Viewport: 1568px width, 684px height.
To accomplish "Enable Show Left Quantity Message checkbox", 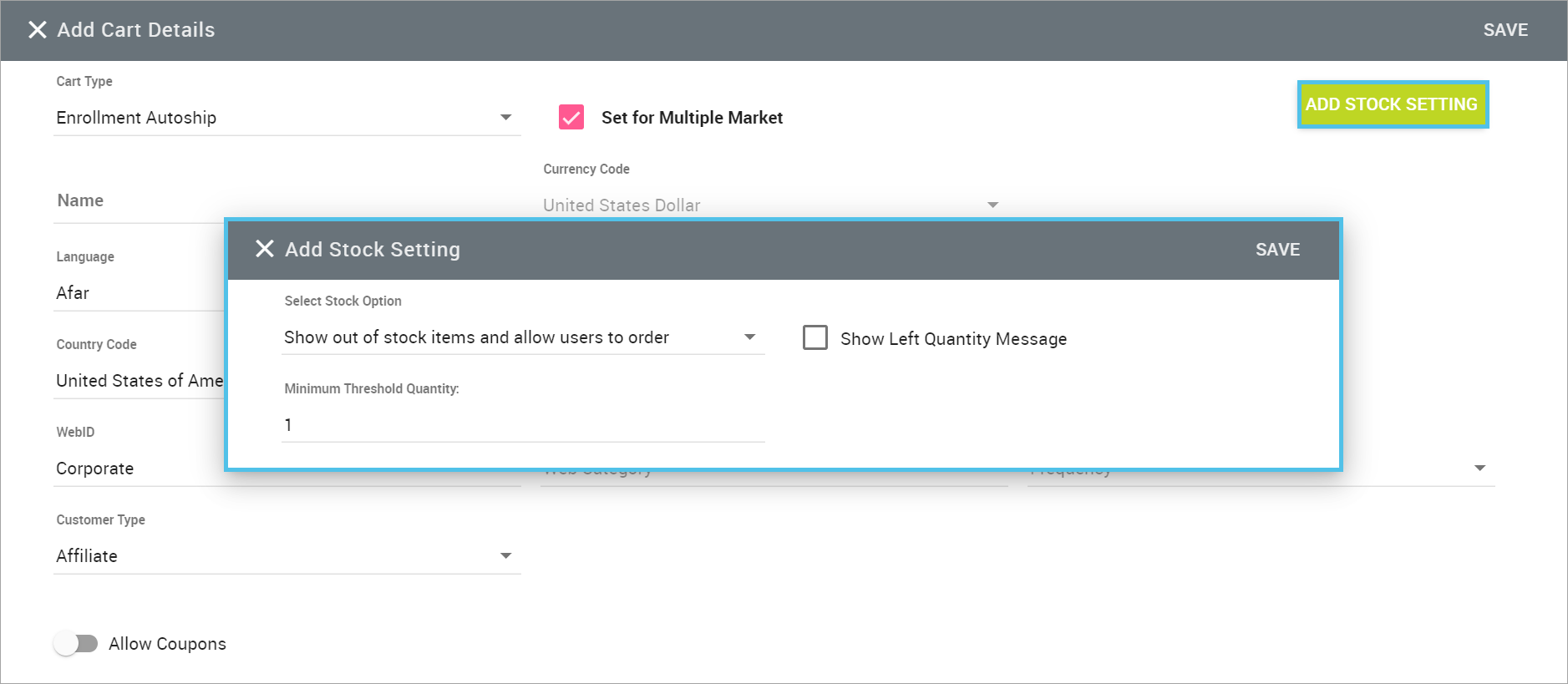I will point(814,337).
